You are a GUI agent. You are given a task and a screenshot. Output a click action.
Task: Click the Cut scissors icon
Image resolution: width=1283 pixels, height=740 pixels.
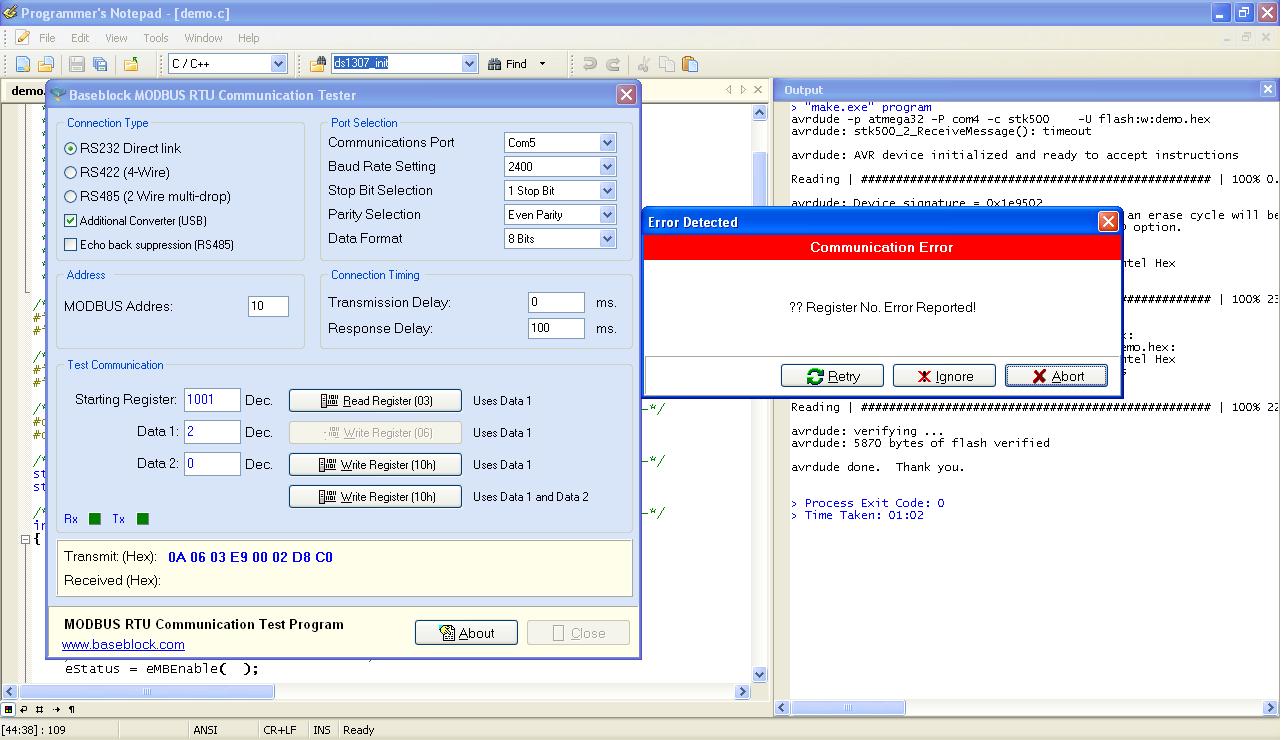(x=644, y=64)
